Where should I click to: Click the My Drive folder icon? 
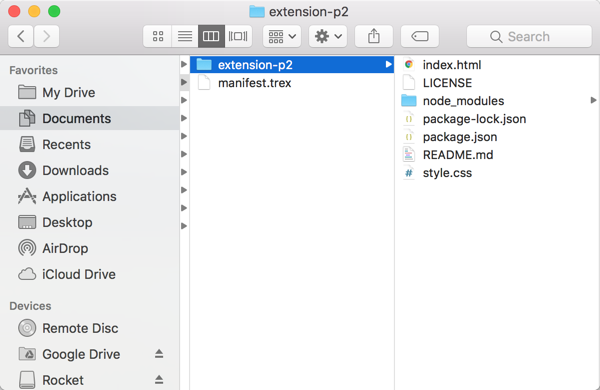tap(27, 92)
